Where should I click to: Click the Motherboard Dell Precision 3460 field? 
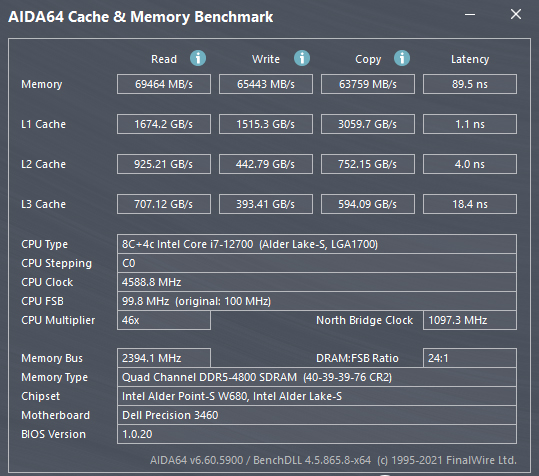coord(317,415)
